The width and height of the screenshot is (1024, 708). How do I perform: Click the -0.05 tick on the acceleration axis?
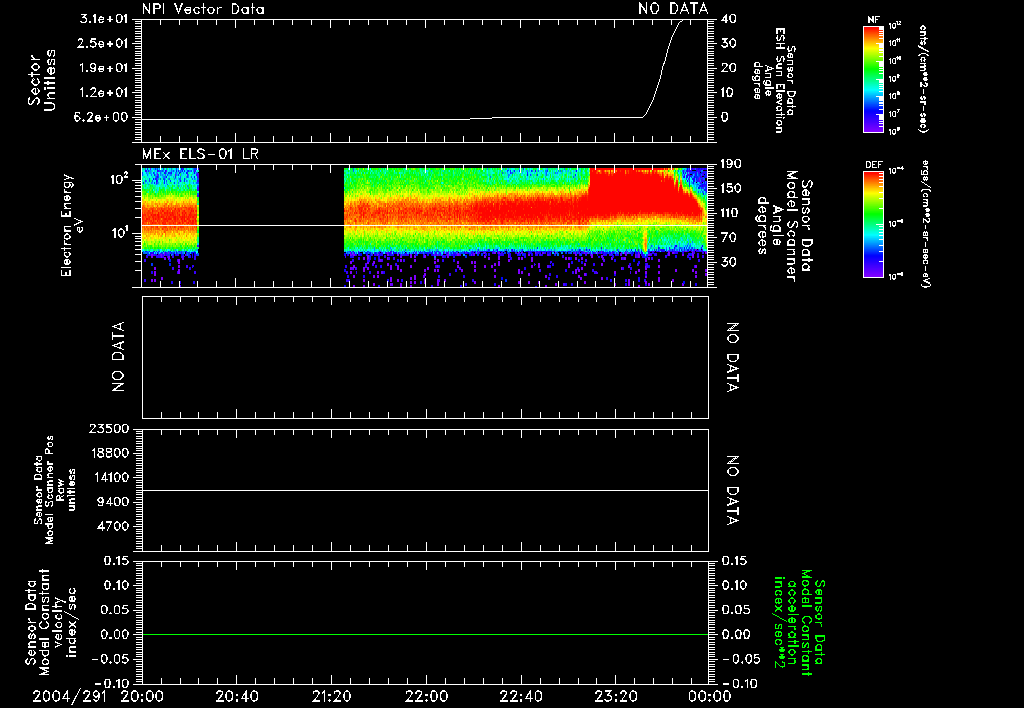(739, 659)
